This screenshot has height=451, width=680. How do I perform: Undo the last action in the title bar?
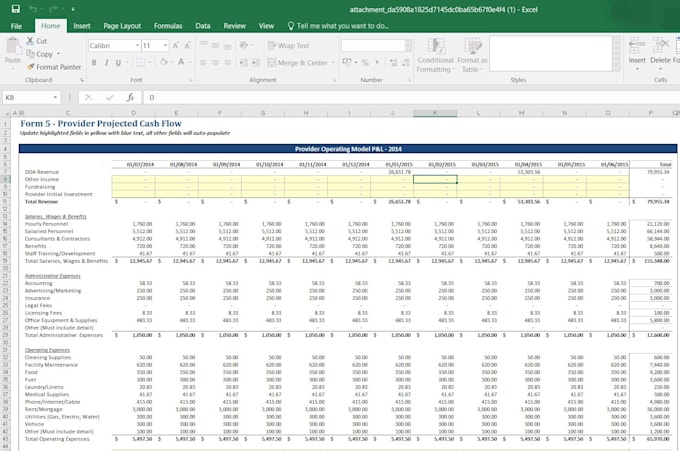click(33, 9)
